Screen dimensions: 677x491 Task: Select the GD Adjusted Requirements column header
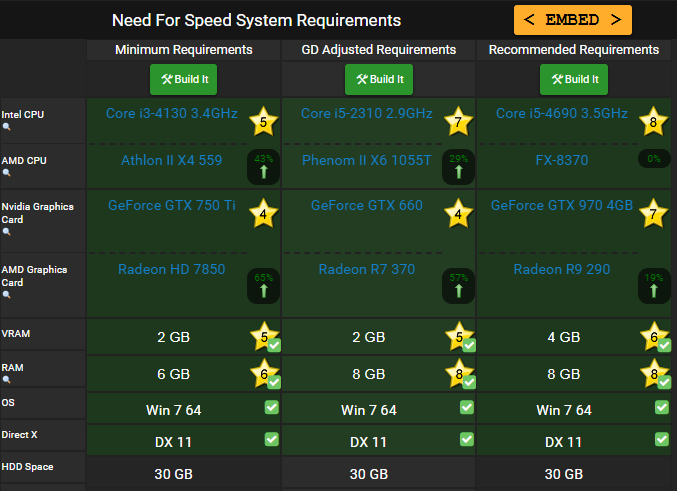[379, 50]
